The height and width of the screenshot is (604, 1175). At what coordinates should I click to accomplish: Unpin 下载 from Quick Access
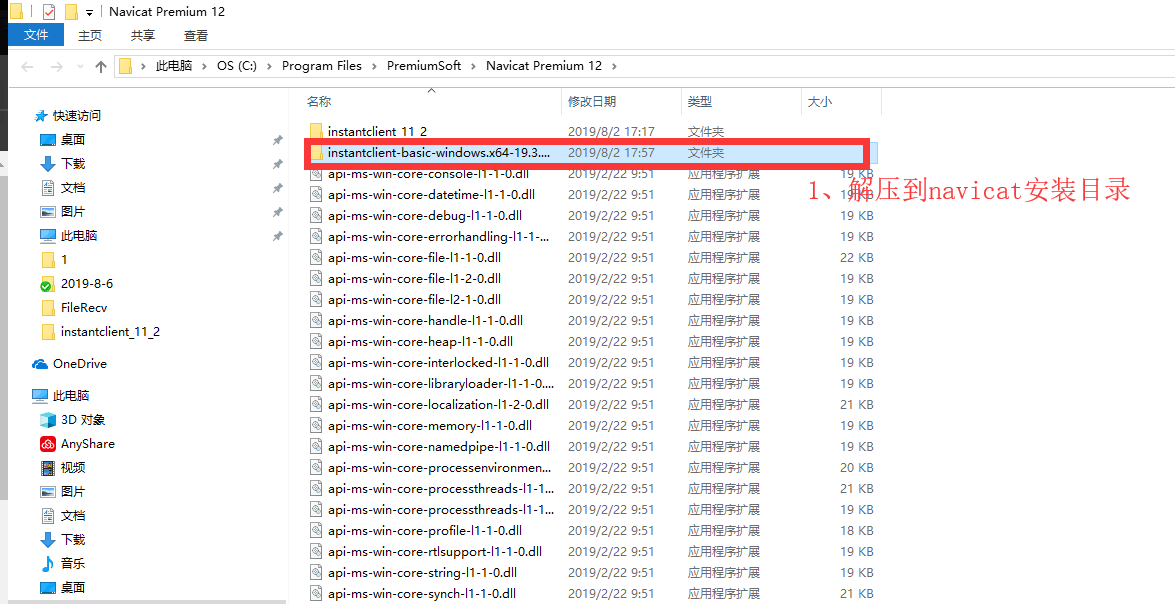coord(278,165)
